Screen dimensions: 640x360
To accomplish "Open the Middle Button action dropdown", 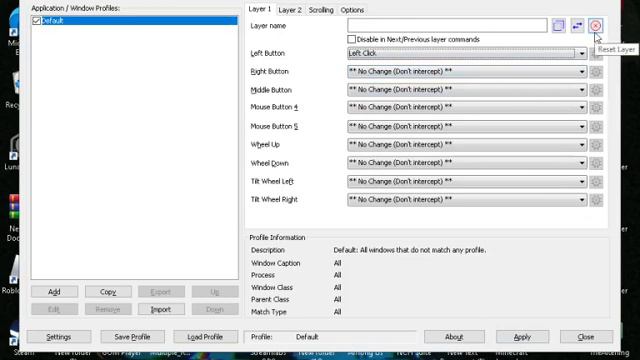I will tap(467, 89).
